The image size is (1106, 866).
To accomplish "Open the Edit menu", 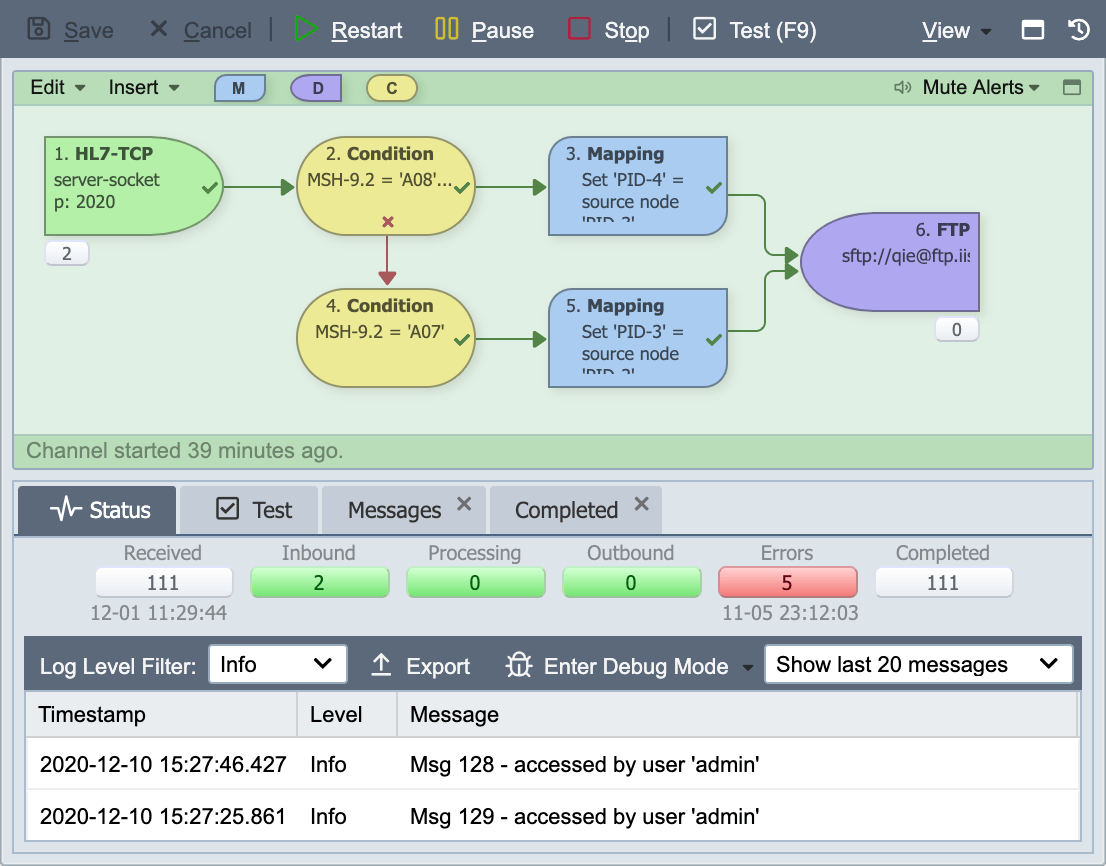I will 57,87.
